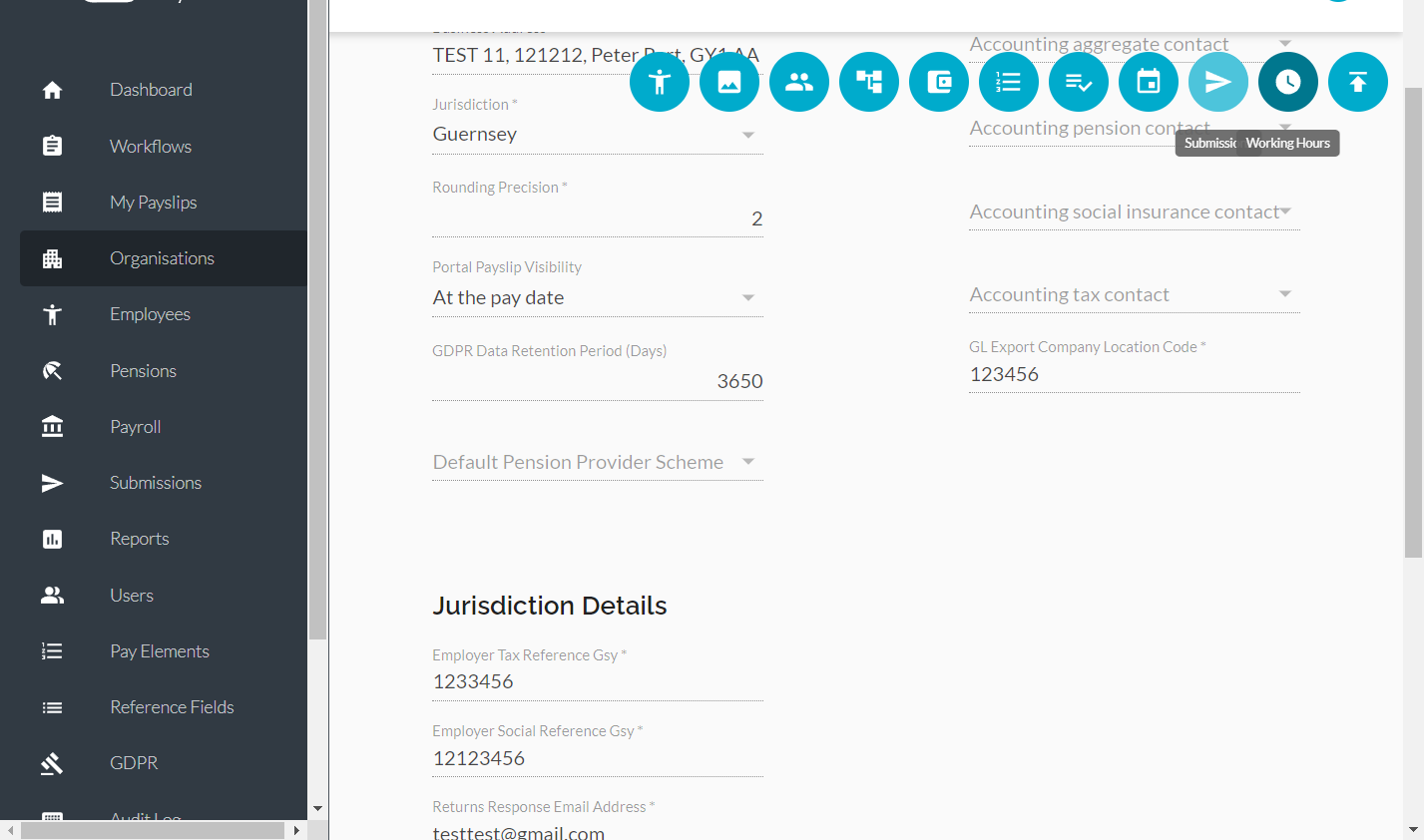Click the Reports chart icon
The image size is (1424, 840).
pyautogui.click(x=53, y=539)
